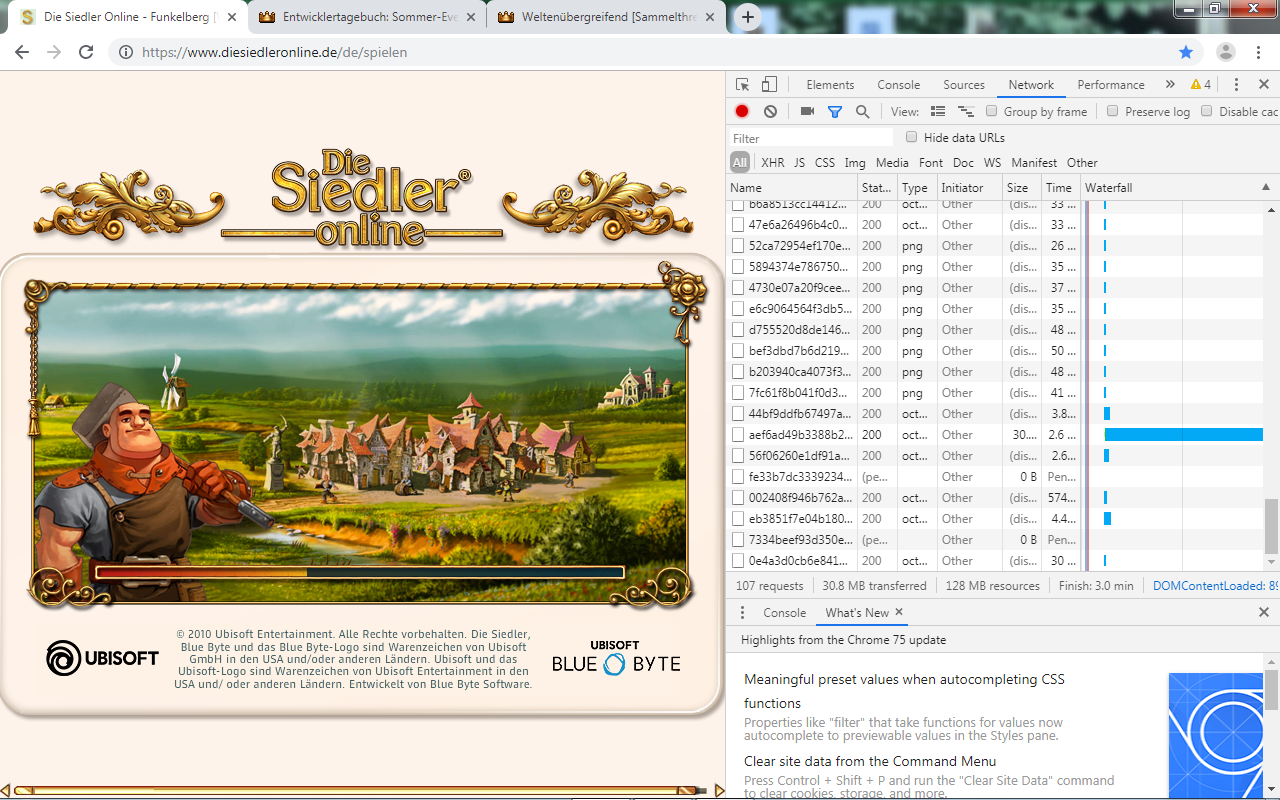Toggle the network filter funnel icon

[x=835, y=112]
